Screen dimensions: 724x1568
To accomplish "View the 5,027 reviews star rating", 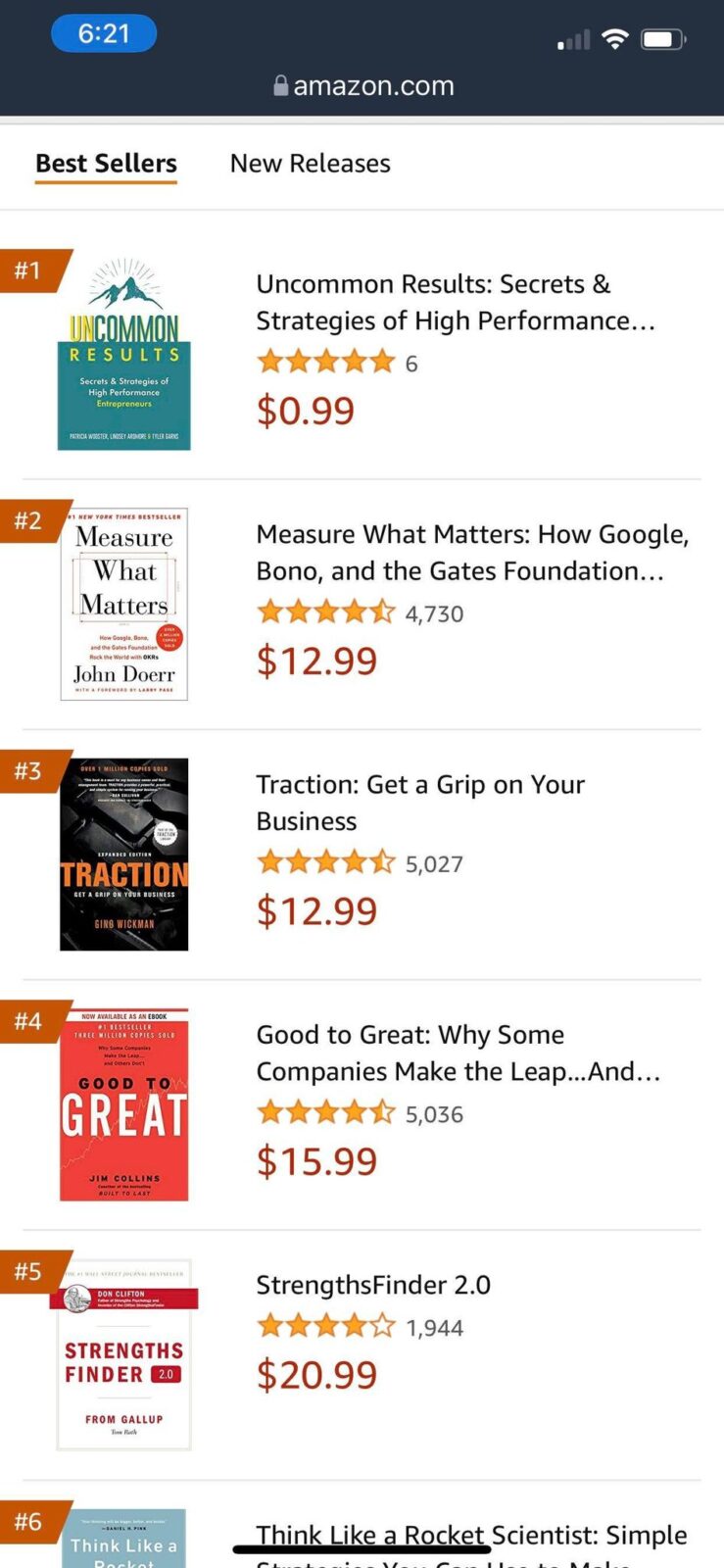I will tap(325, 863).
